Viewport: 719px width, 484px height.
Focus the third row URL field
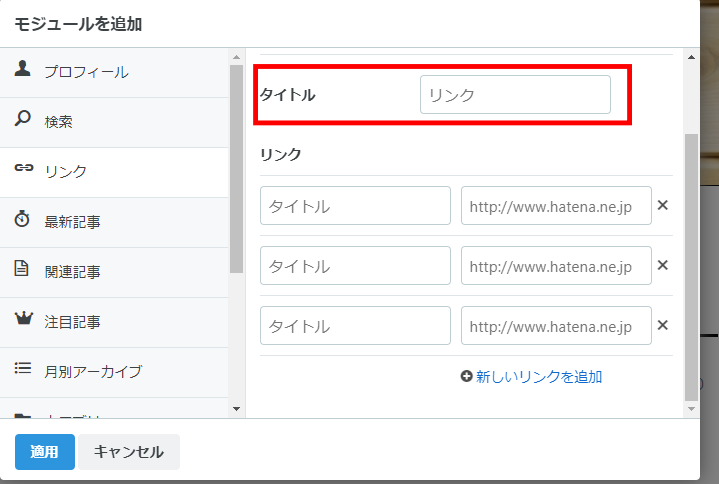pos(556,325)
